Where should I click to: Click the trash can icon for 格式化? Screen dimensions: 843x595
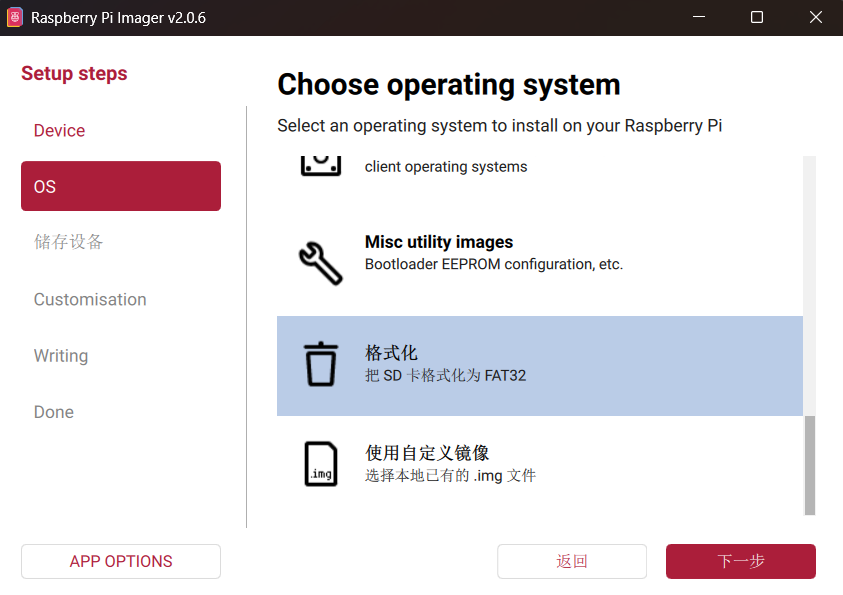(x=320, y=364)
